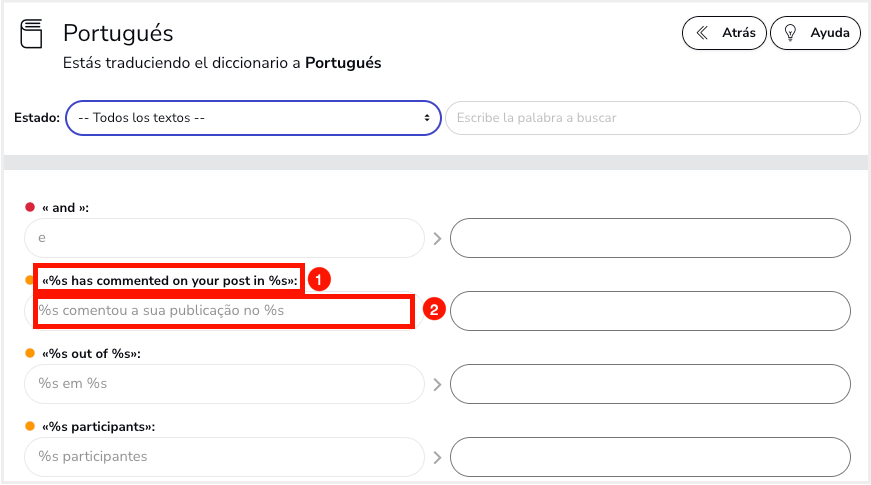Open the Estado filter dropdown
This screenshot has height=485, width=871.
[253, 118]
